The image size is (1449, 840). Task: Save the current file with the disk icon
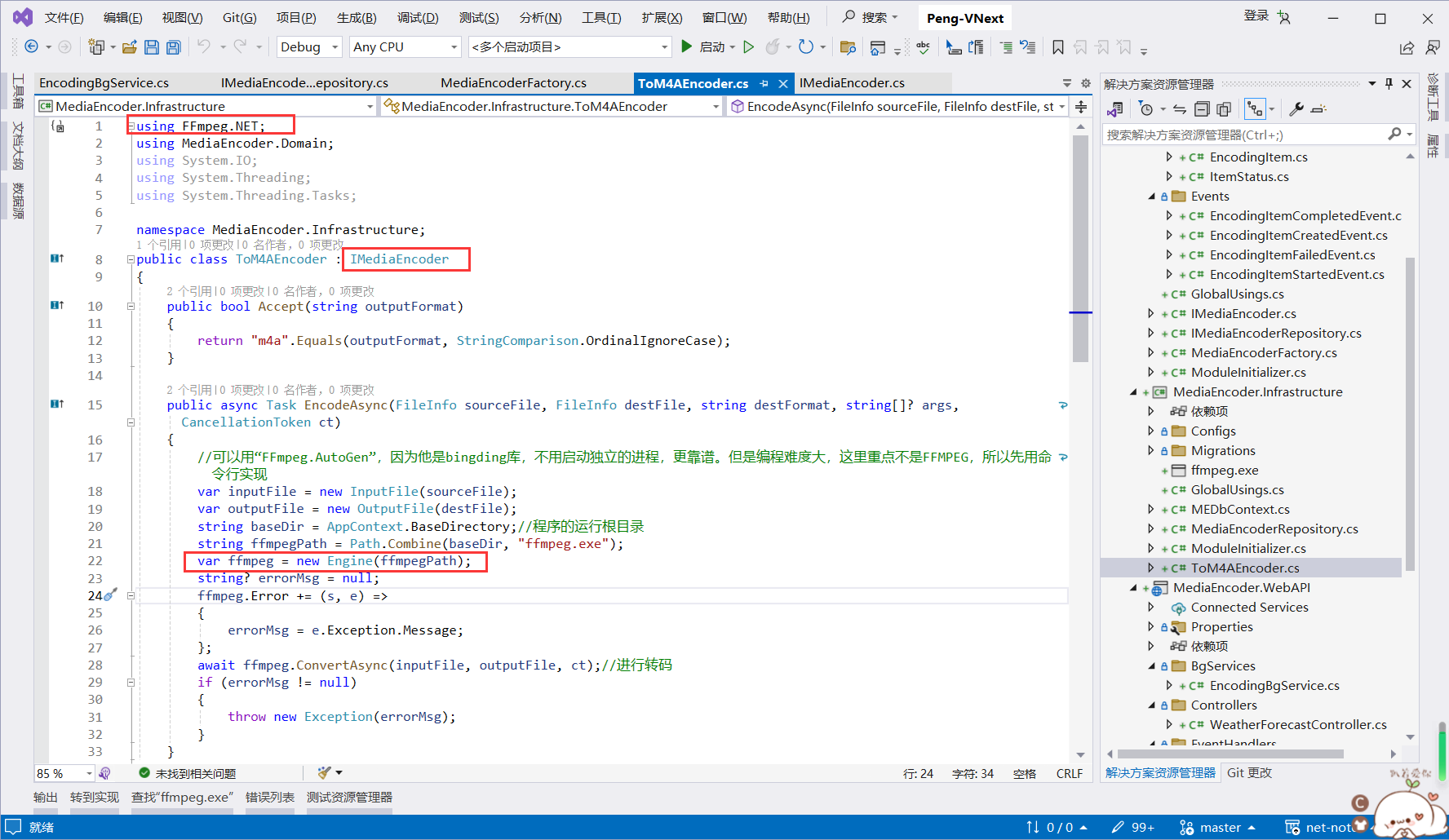pos(152,47)
